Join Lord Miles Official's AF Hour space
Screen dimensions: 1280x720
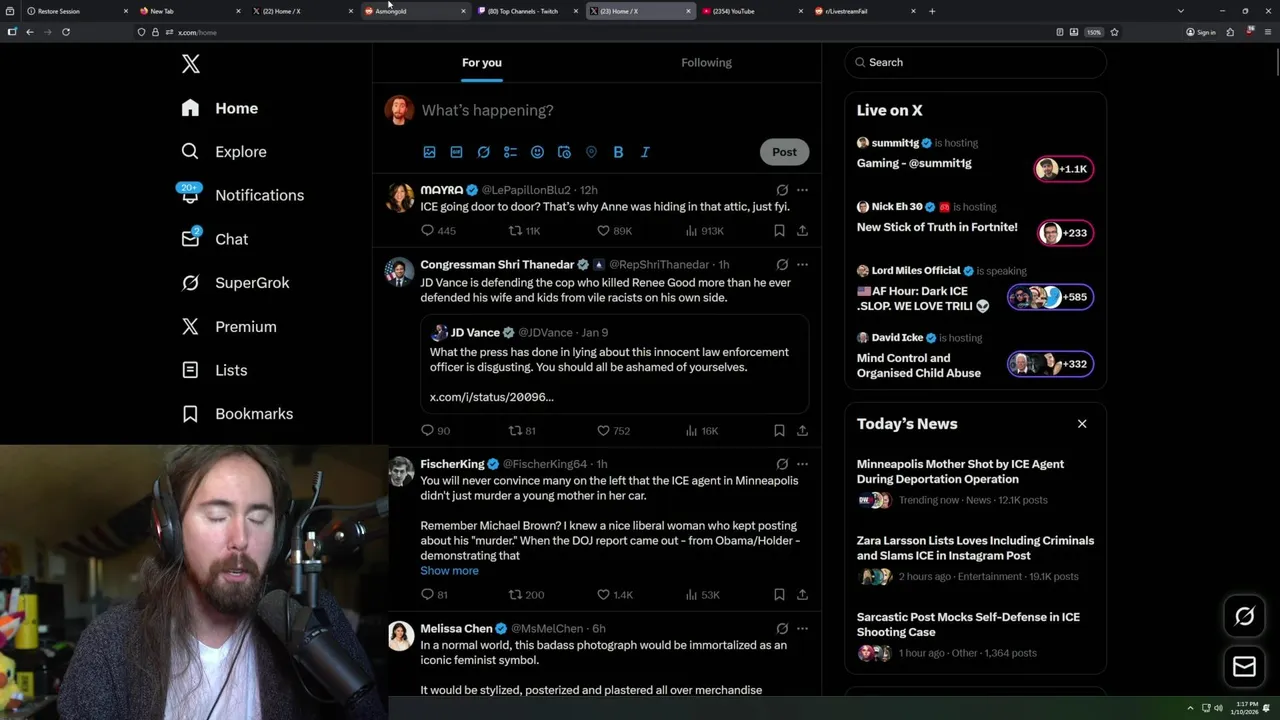1050,297
